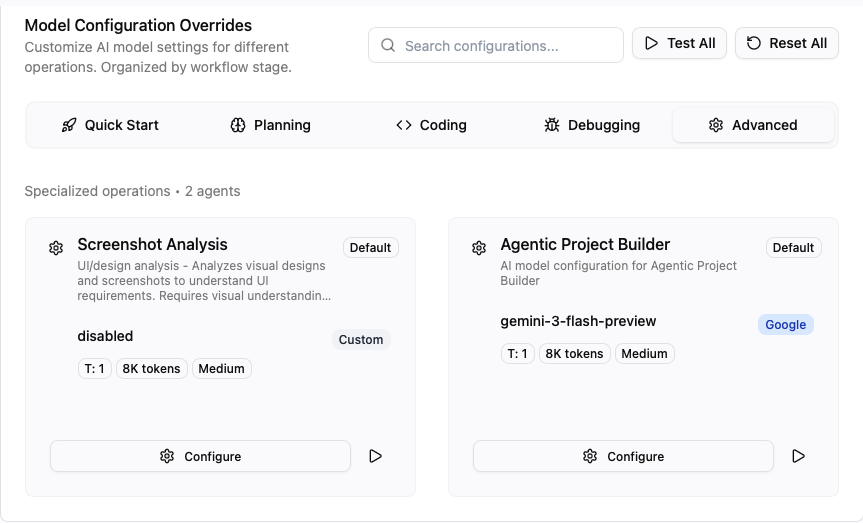Screen dimensions: 863x523
Task: Click the magnifier icon in search box
Action: 387,45
